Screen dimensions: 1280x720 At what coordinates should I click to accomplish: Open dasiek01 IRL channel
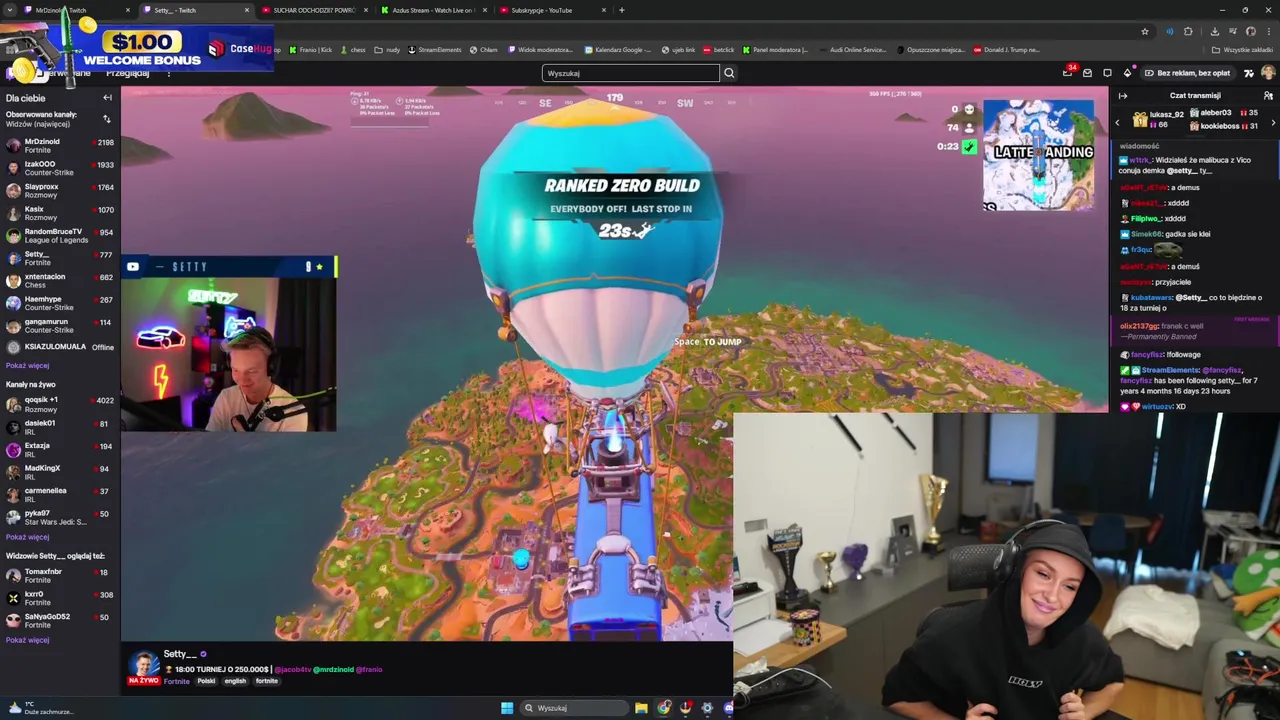[x=60, y=427]
